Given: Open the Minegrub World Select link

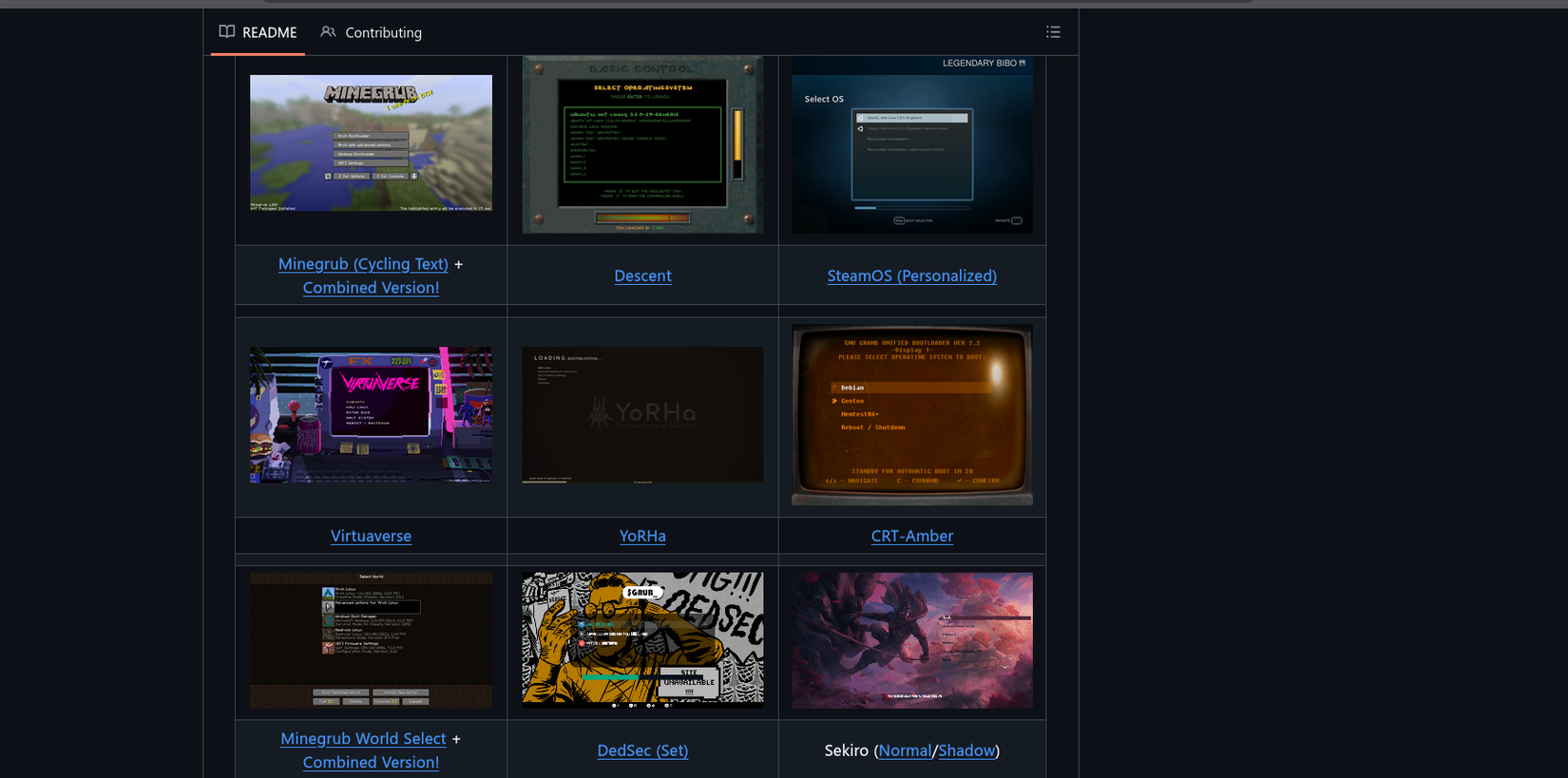Looking at the screenshot, I should pos(363,738).
